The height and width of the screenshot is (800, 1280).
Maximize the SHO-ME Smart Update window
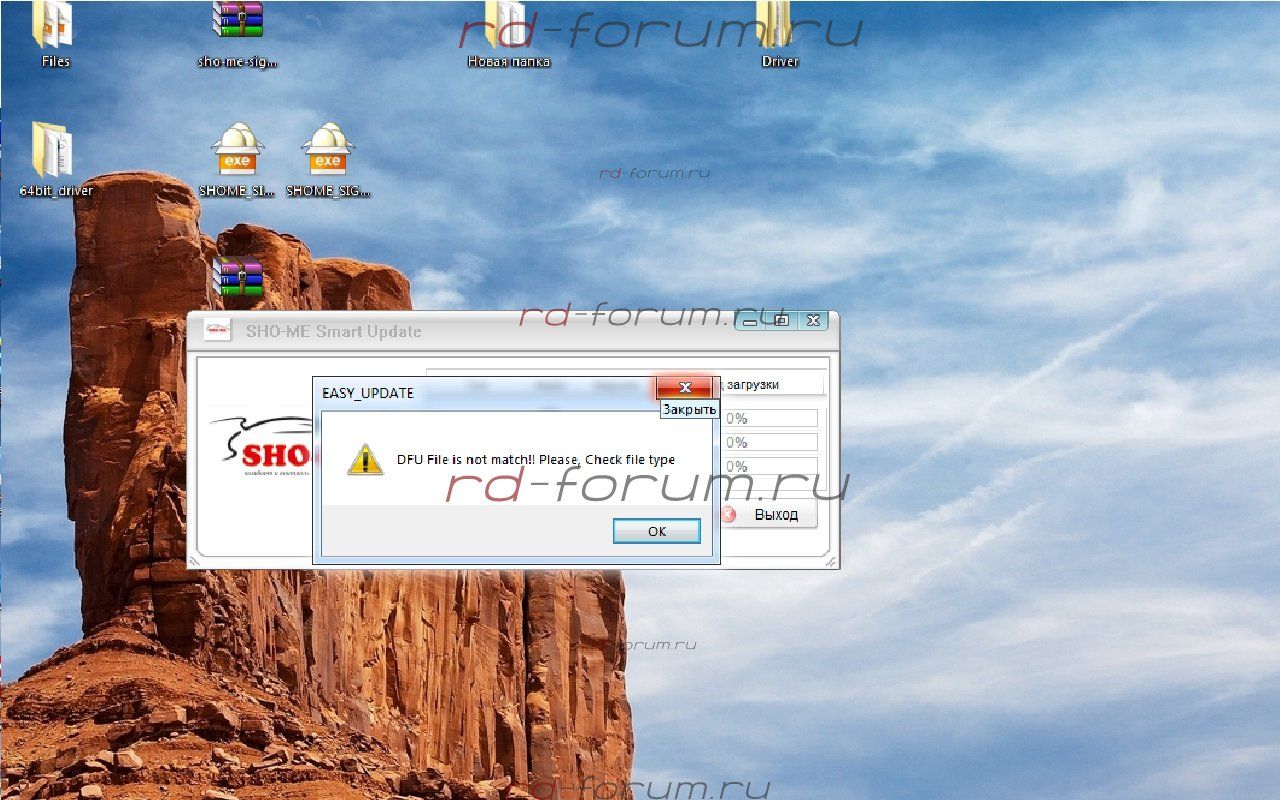click(x=782, y=321)
